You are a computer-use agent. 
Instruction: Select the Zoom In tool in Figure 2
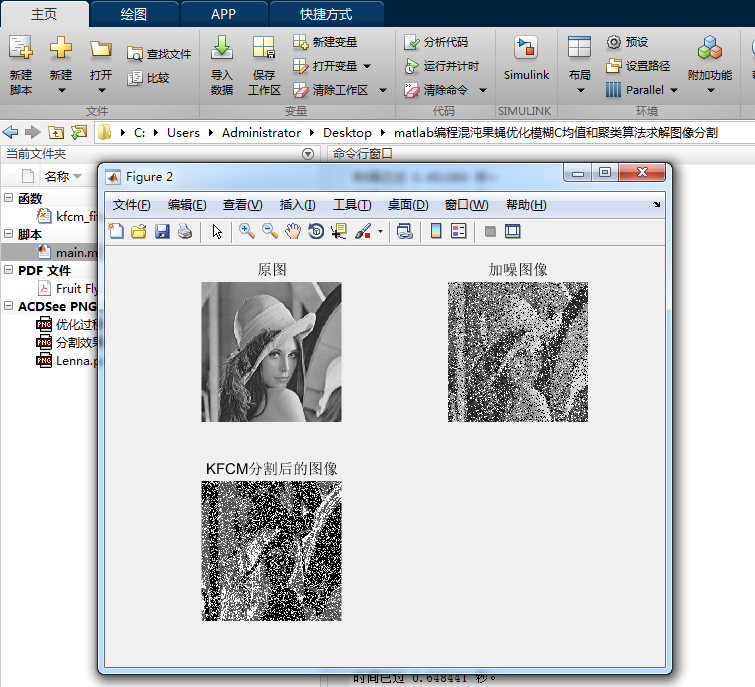(x=247, y=232)
